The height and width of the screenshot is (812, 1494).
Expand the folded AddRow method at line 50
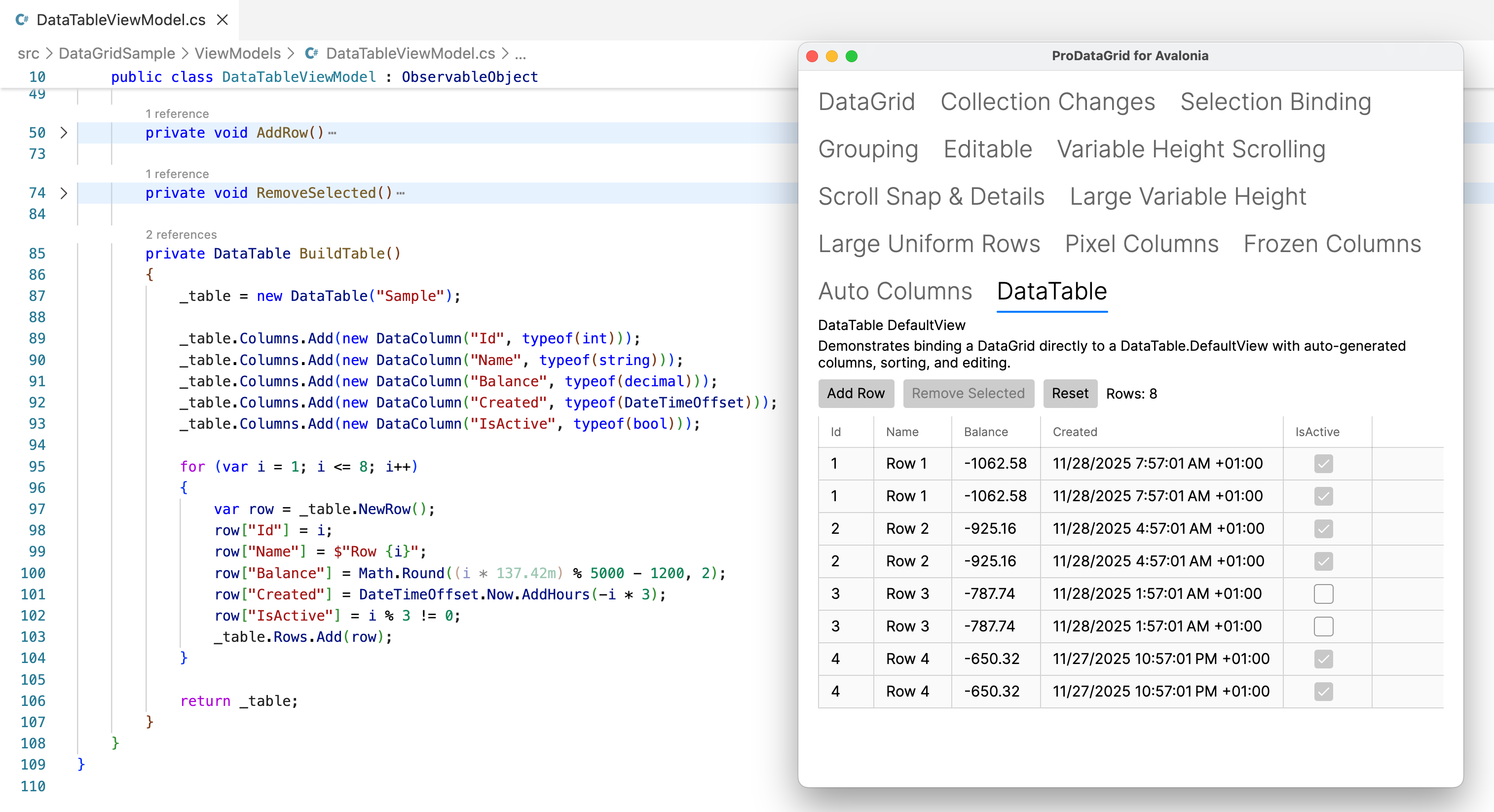tap(64, 133)
